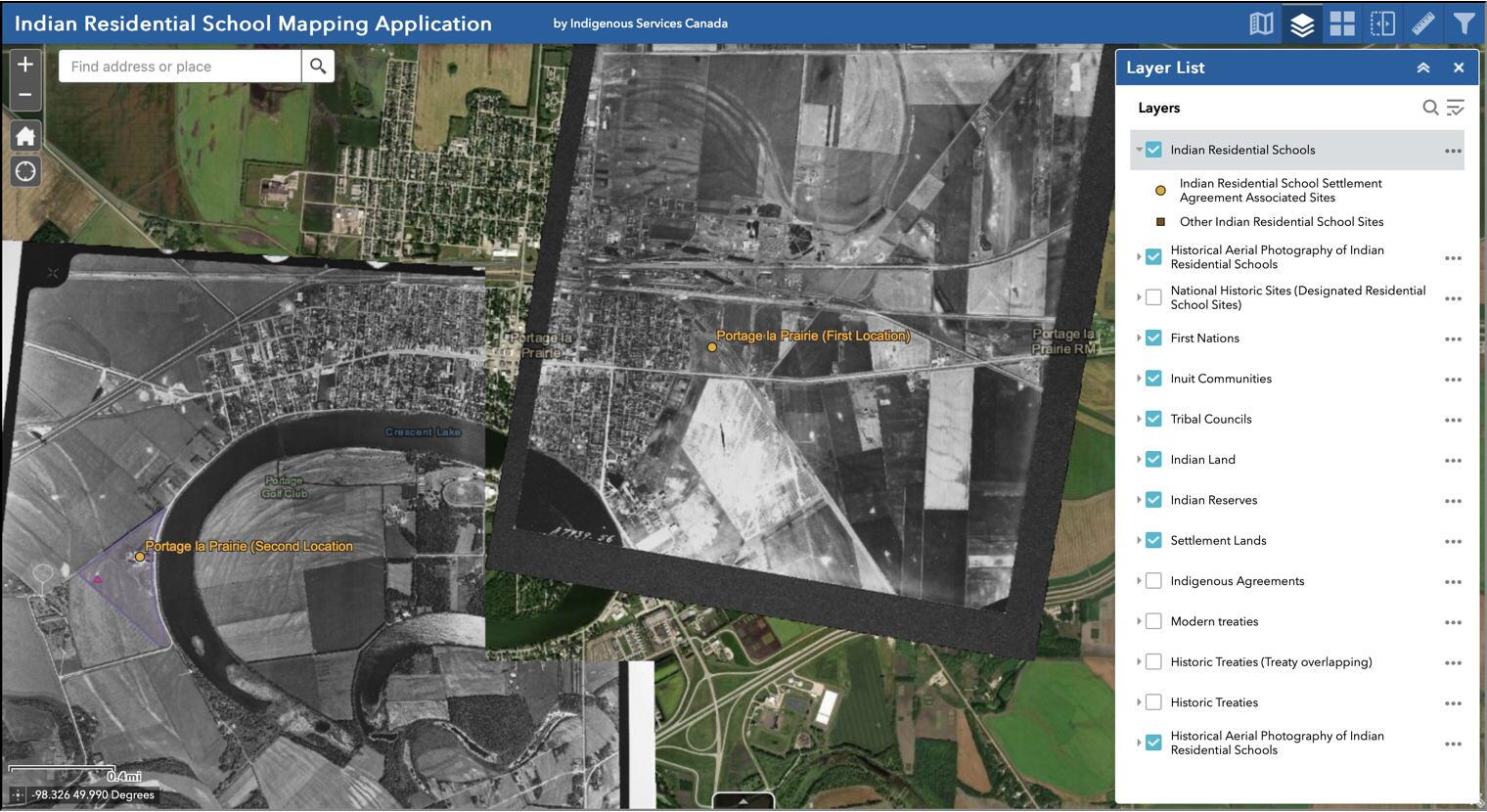The height and width of the screenshot is (812, 1487).
Task: Close the Layer List panel
Action: click(1459, 68)
